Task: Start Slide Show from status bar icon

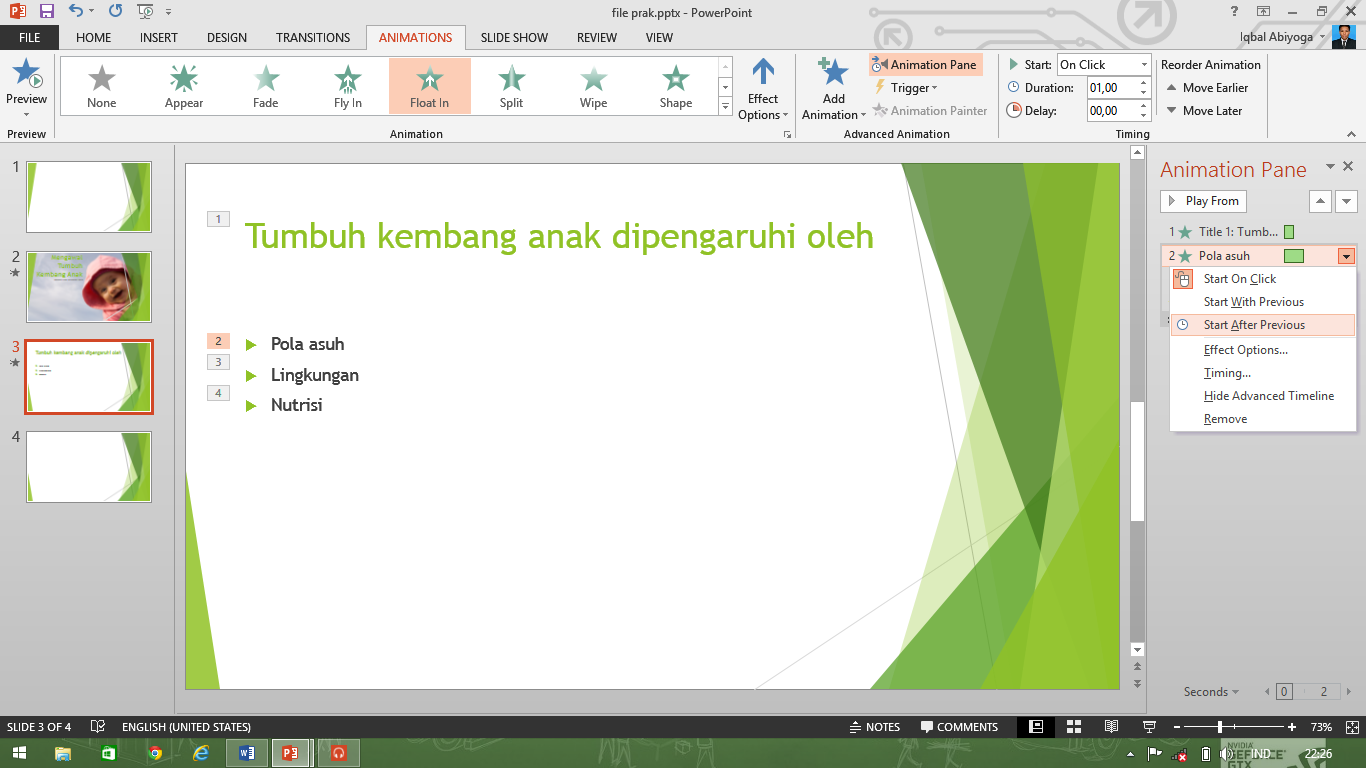Action: 1149,727
